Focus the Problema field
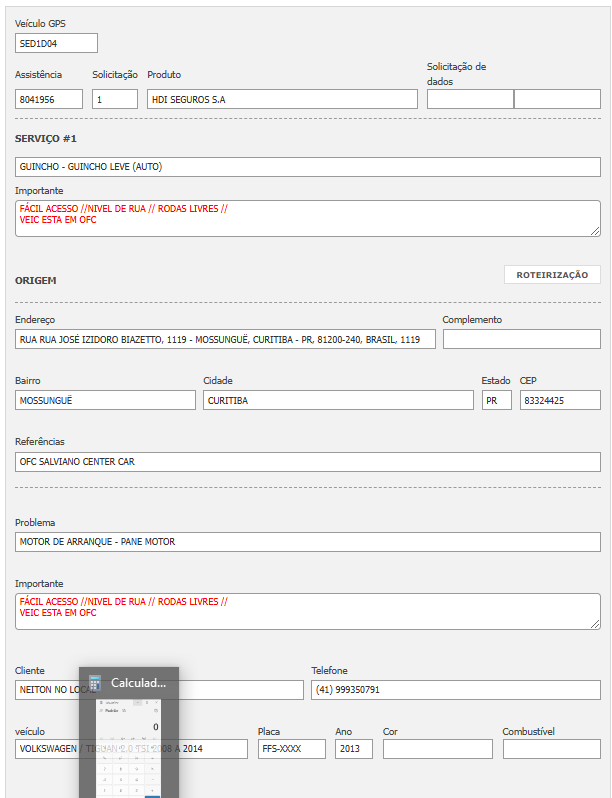The height and width of the screenshot is (798, 612). point(307,542)
